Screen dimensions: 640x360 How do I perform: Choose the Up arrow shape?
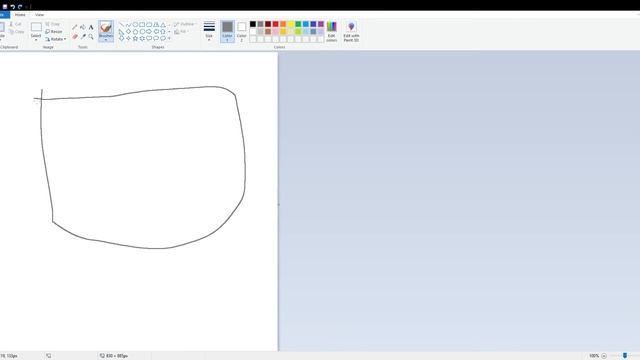point(163,31)
